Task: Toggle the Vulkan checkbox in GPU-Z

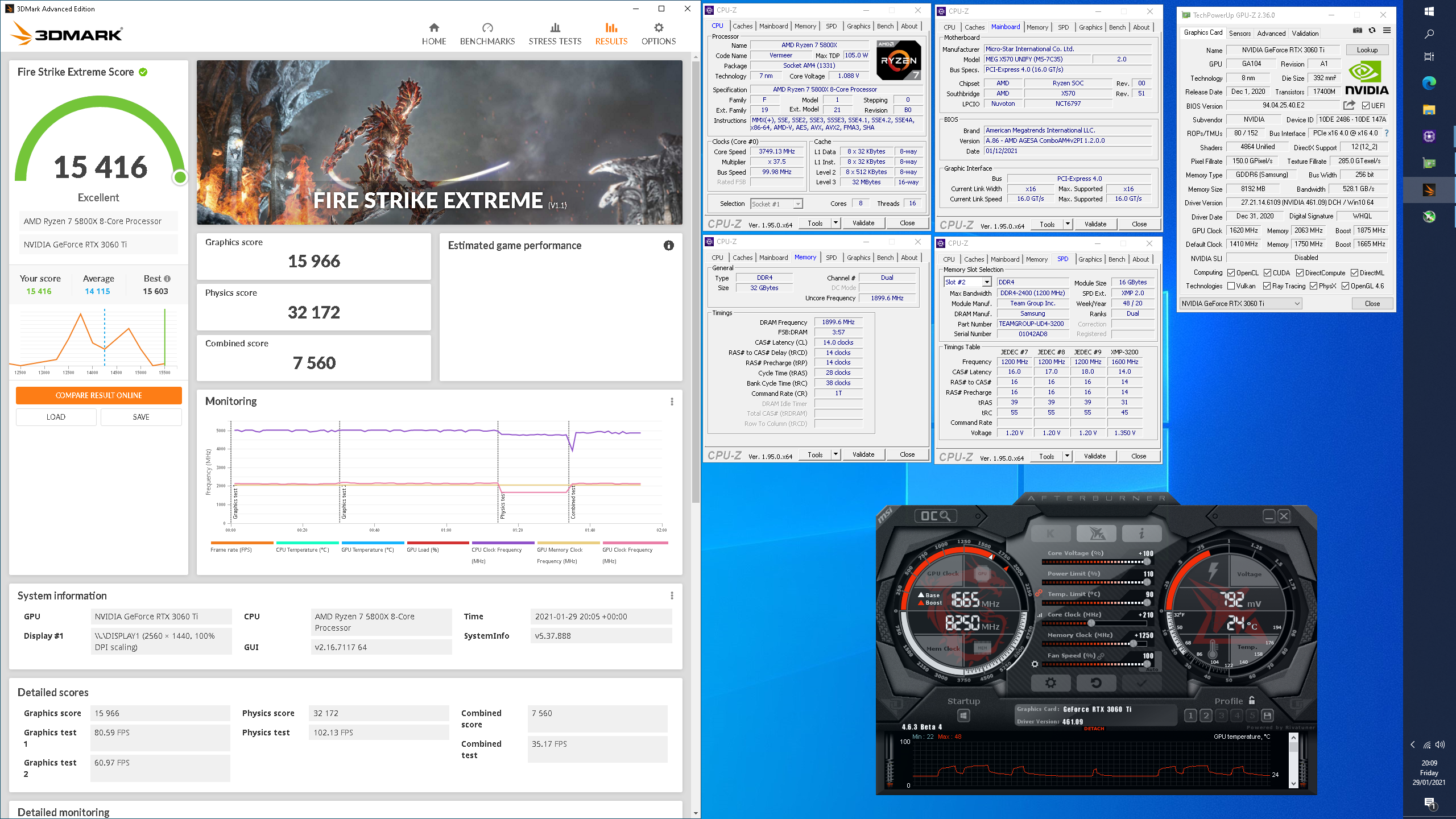Action: click(1231, 286)
